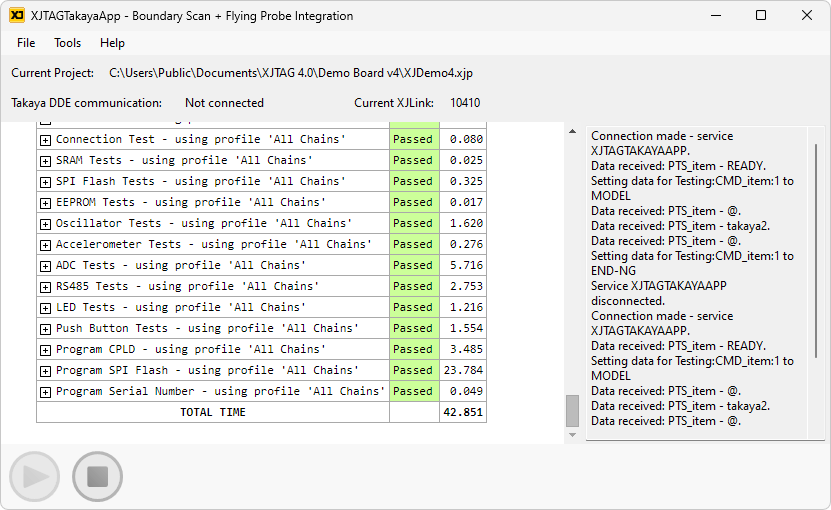Expand the EEPROM Tests row
This screenshot has width=831, height=510.
coord(45,203)
